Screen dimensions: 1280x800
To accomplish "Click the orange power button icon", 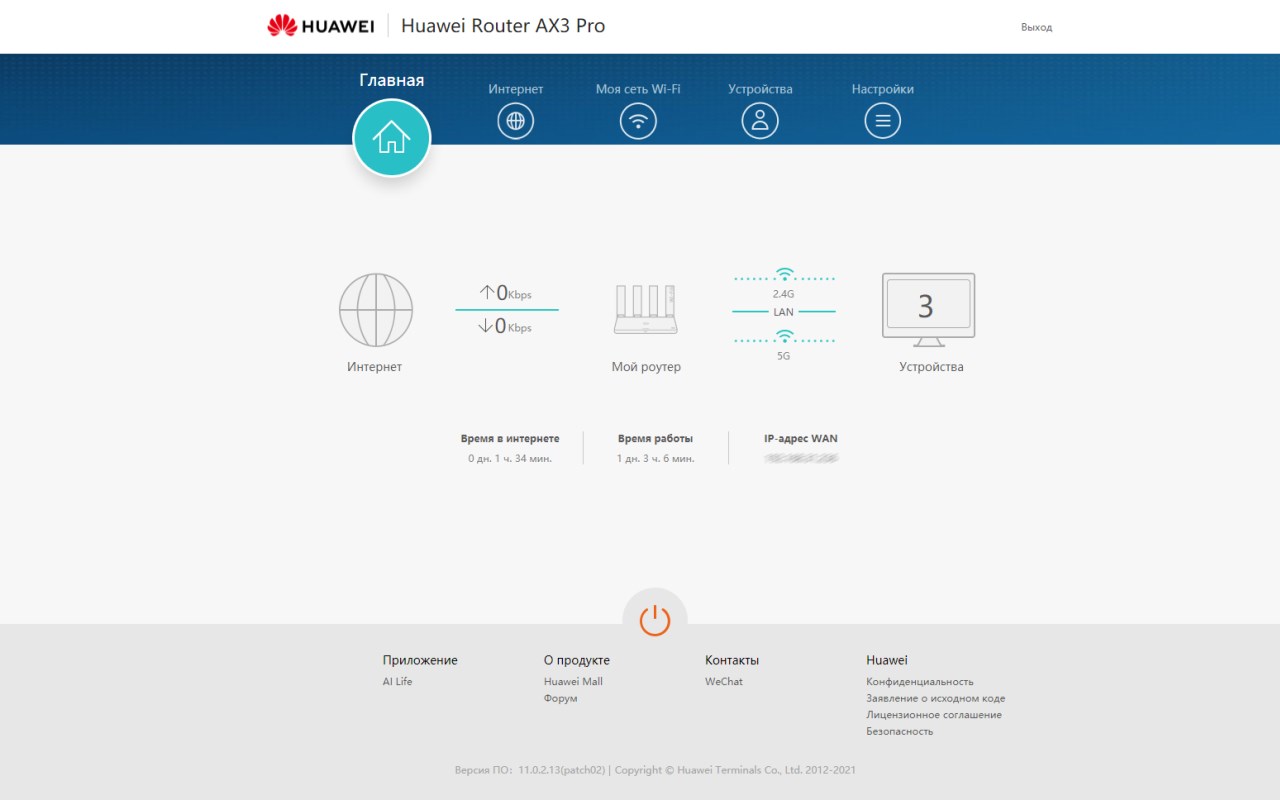I will 655,620.
